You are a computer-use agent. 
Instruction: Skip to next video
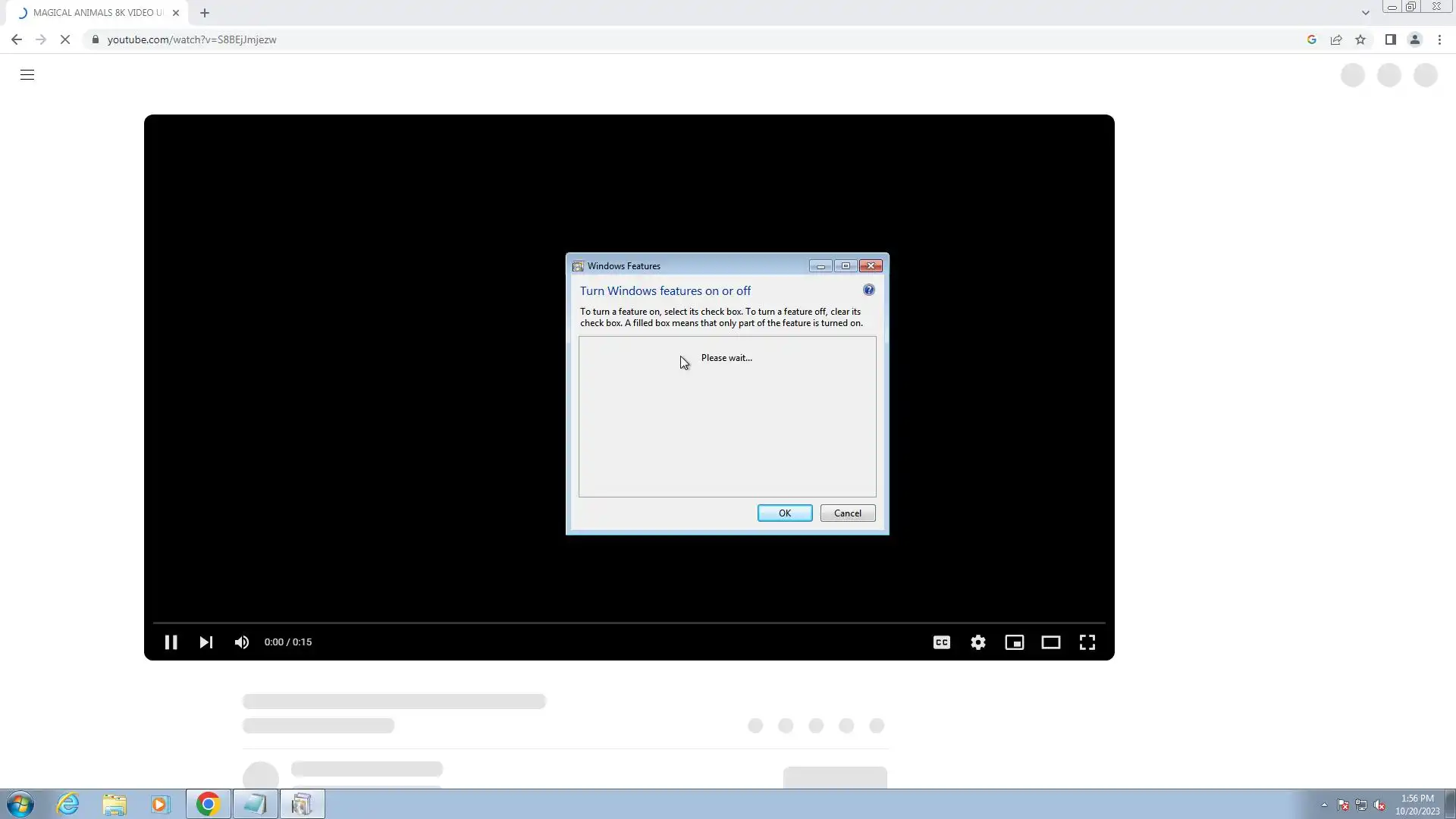click(x=206, y=642)
